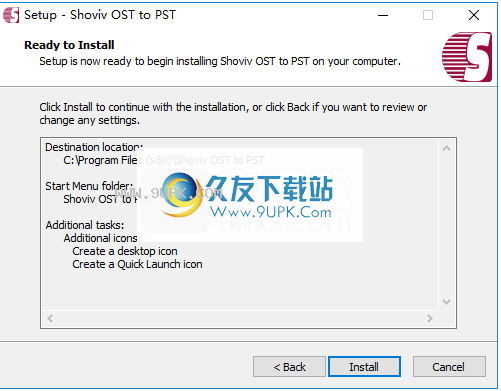Start installation with the Install button

[x=364, y=367]
